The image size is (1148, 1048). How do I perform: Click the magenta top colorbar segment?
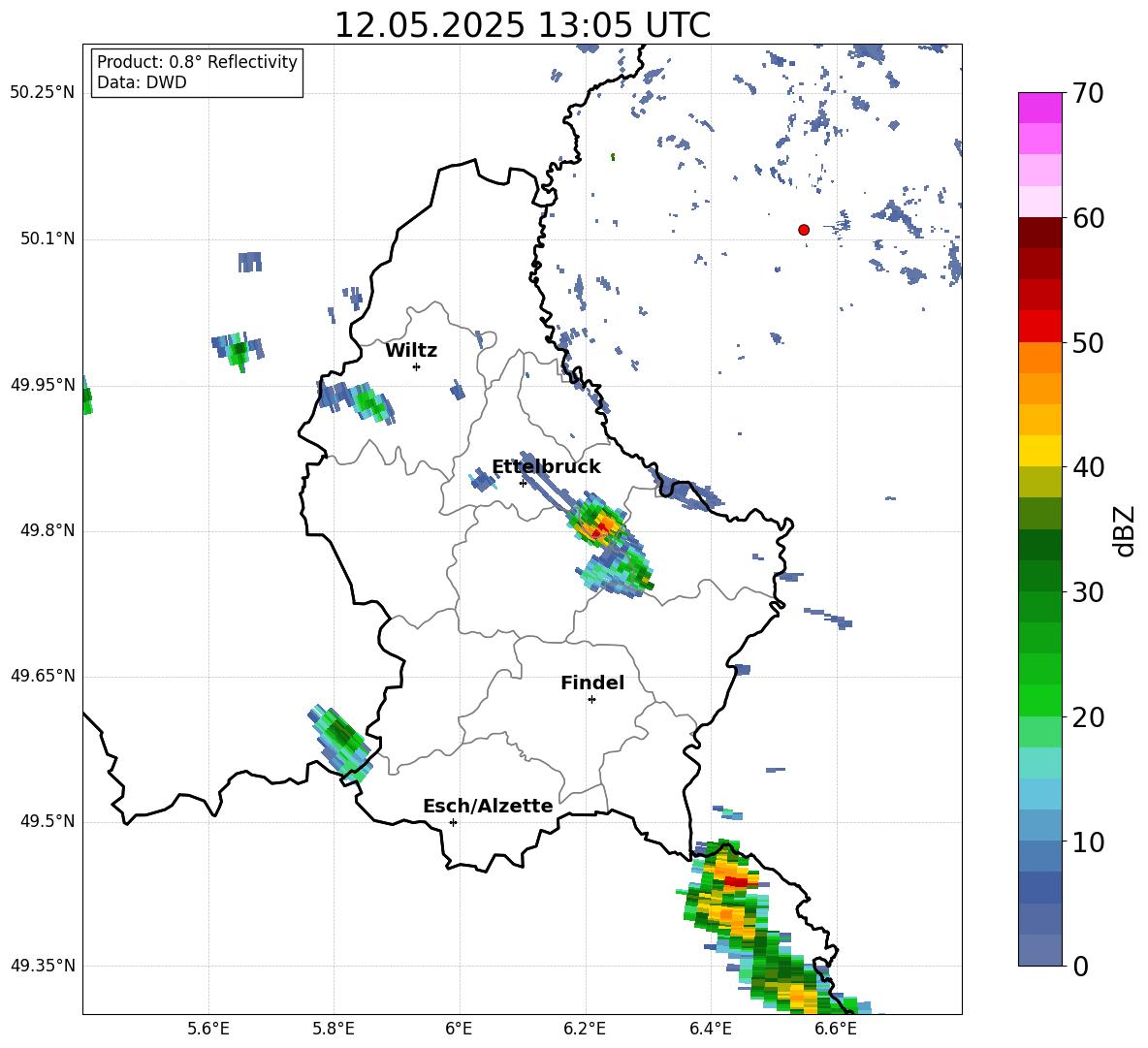click(1039, 109)
